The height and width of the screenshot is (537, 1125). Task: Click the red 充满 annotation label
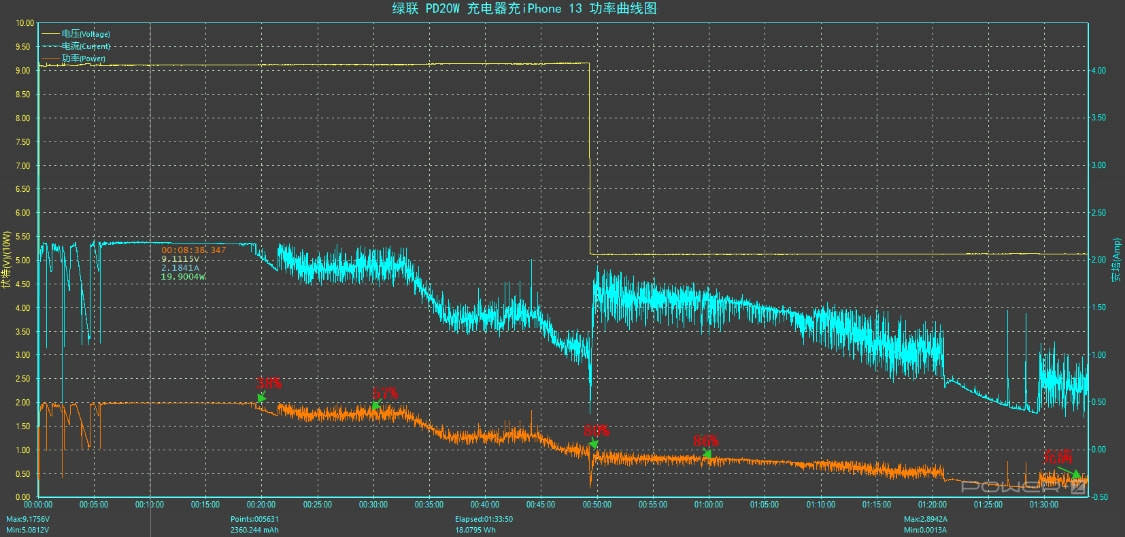pyautogui.click(x=1058, y=455)
